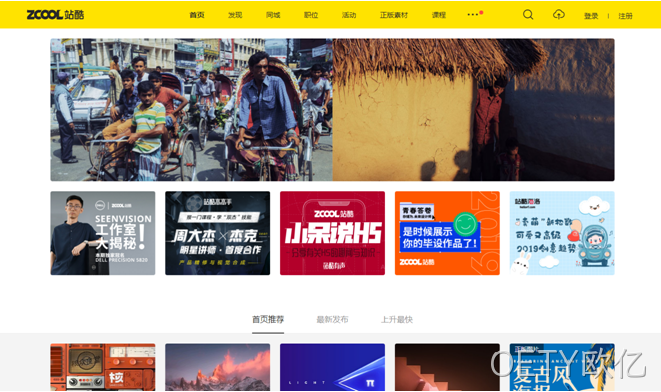Open SEENVISION 工作室大揭秘 banner card

tap(103, 233)
